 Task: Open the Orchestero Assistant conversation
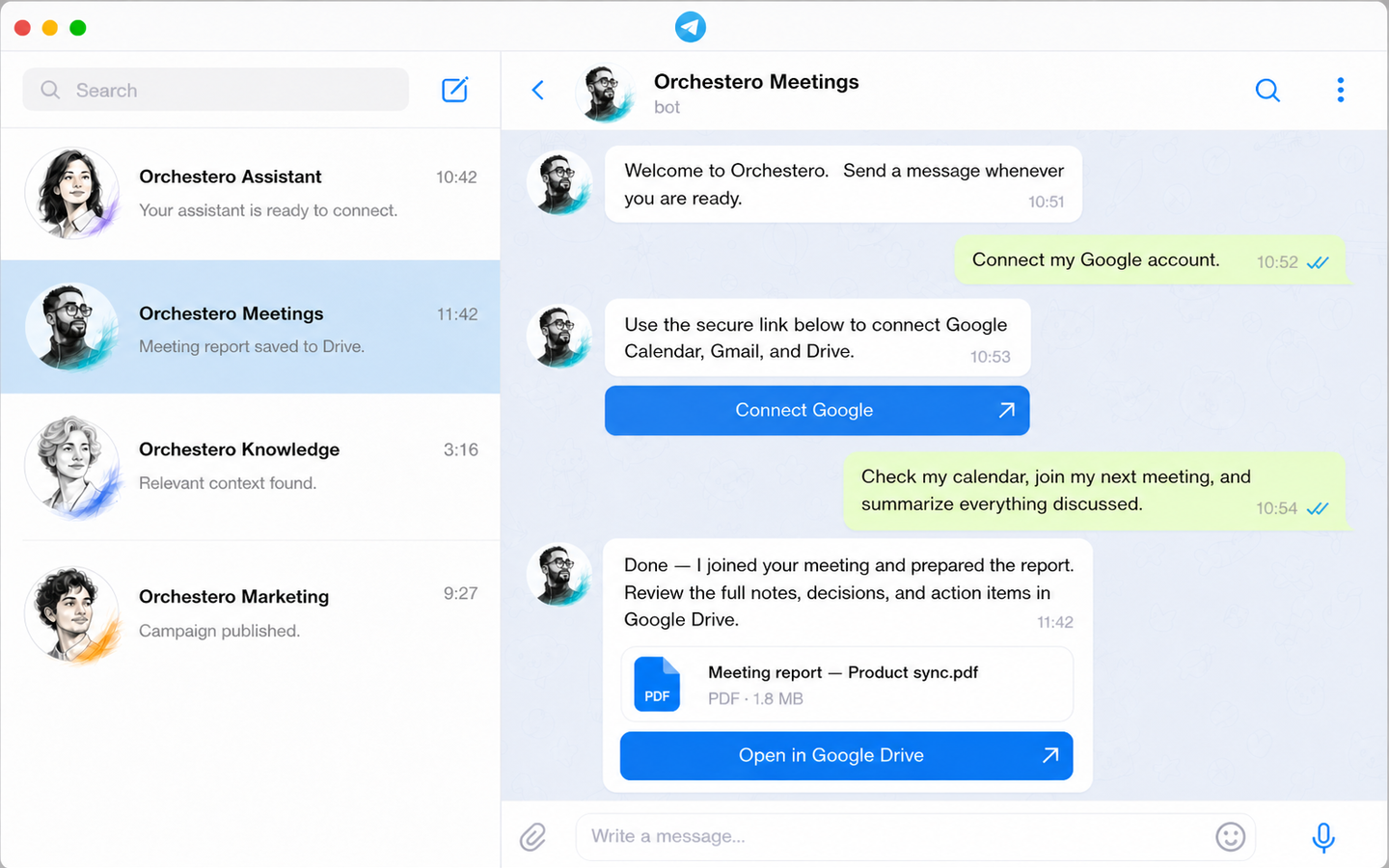click(x=251, y=194)
